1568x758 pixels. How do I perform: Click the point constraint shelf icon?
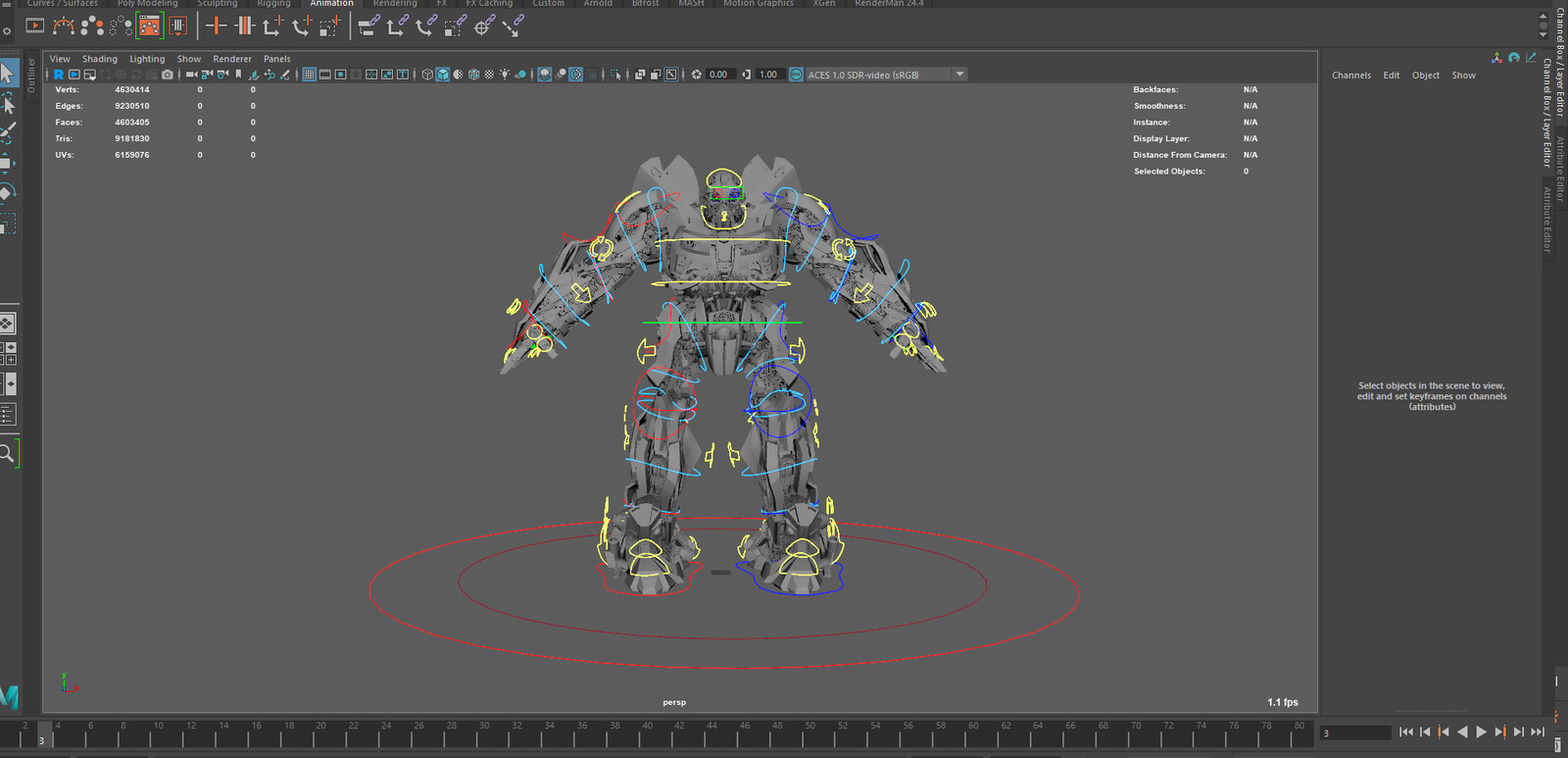click(397, 26)
